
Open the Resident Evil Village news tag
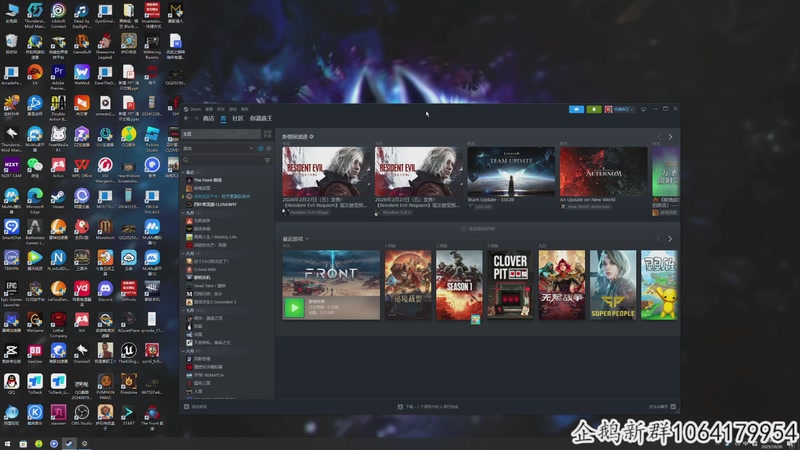309,212
